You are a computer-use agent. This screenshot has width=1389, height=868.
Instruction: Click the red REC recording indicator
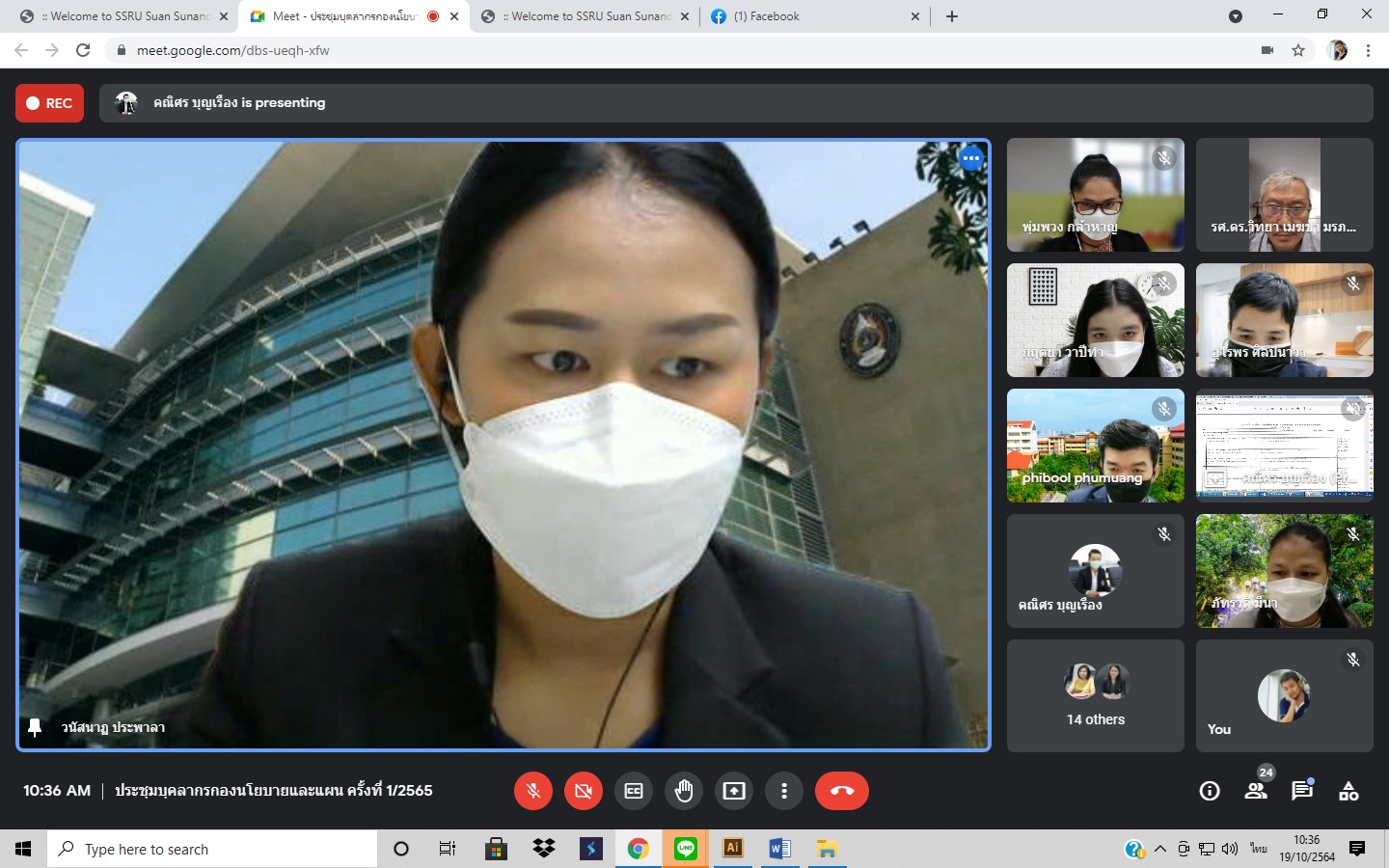[50, 103]
